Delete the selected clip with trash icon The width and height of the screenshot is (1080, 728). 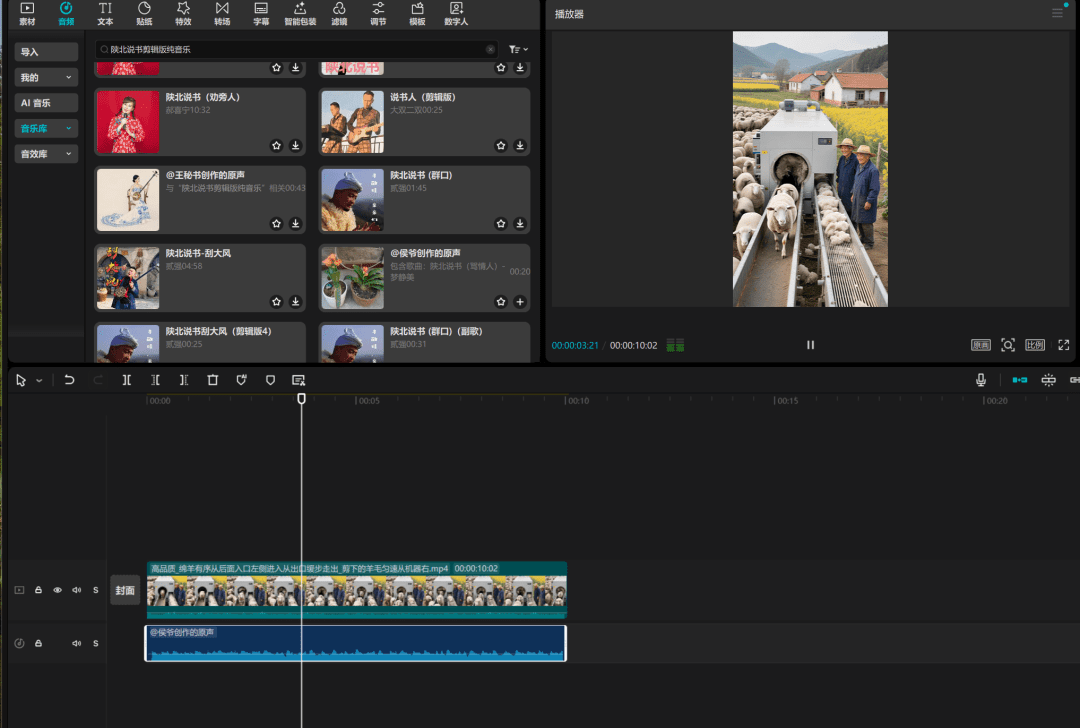(213, 380)
